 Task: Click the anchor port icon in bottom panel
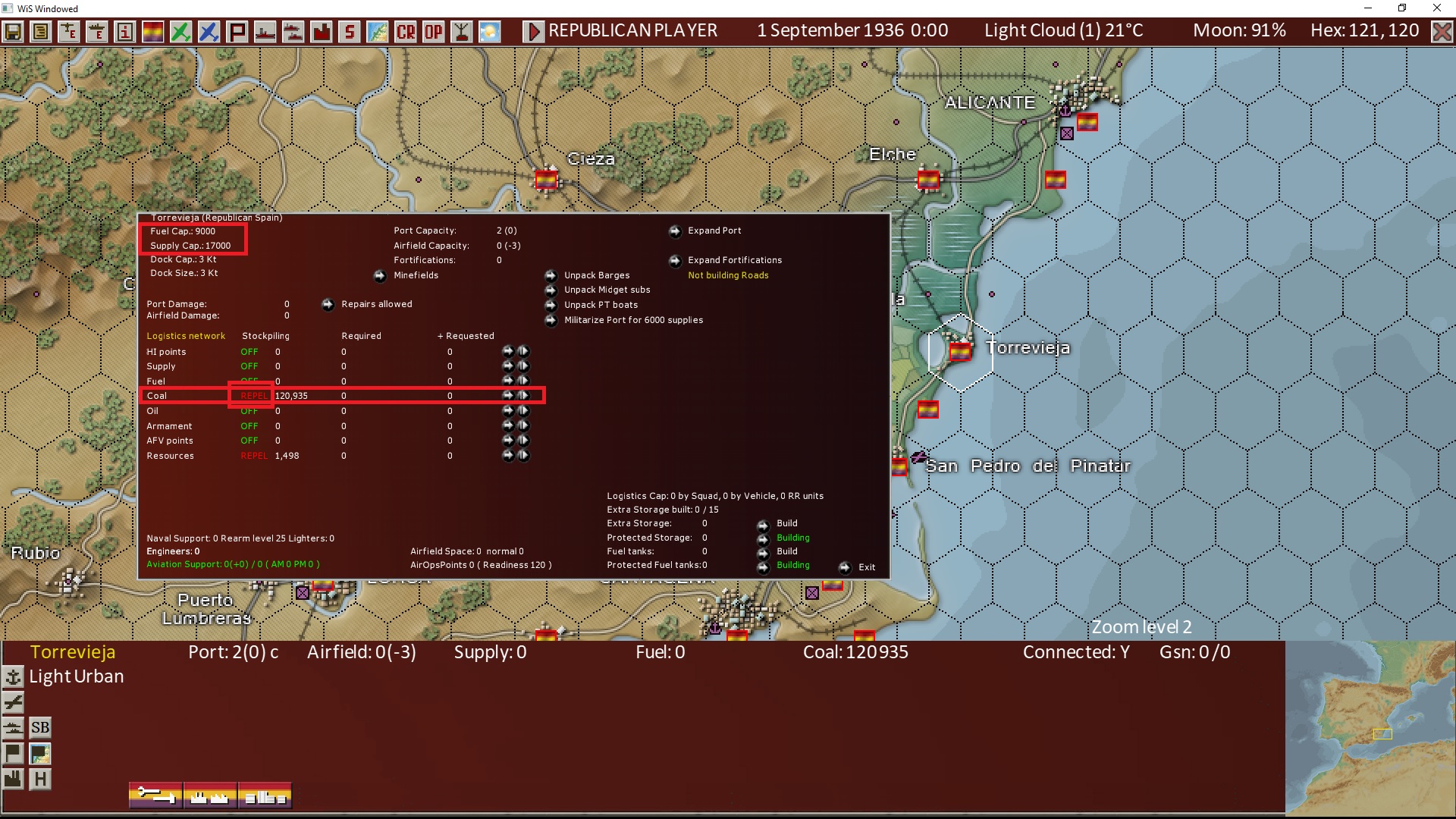13,676
